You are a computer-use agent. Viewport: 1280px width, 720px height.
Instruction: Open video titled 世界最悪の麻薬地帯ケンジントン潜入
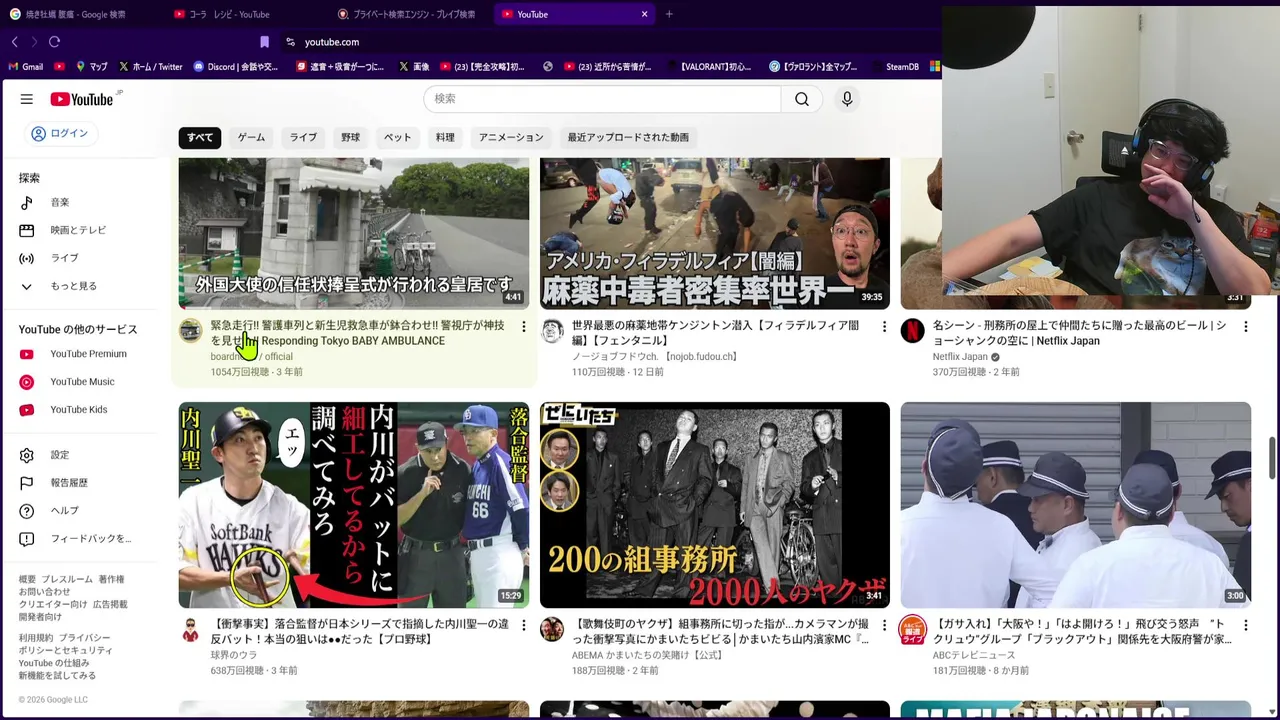pyautogui.click(x=715, y=333)
